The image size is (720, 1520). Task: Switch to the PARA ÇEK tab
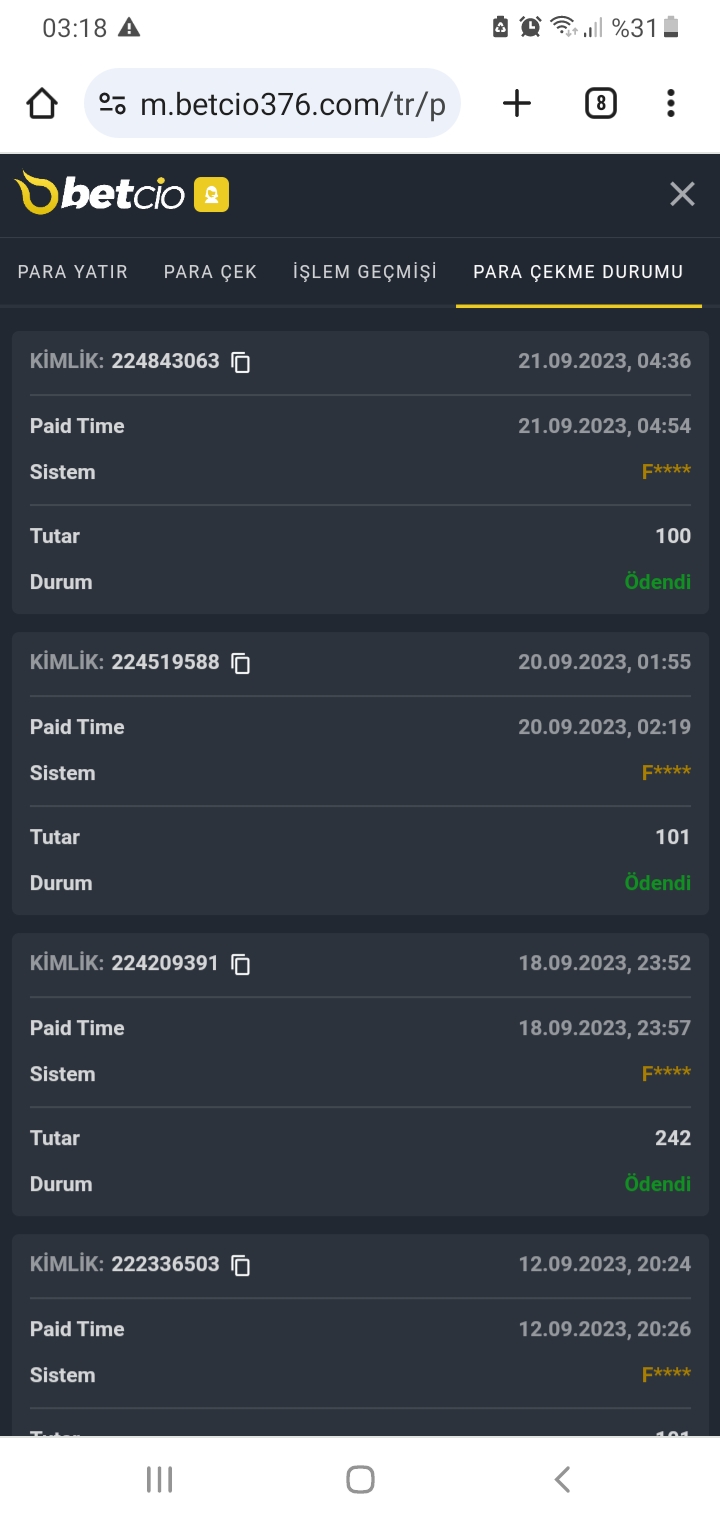pyautogui.click(x=210, y=272)
